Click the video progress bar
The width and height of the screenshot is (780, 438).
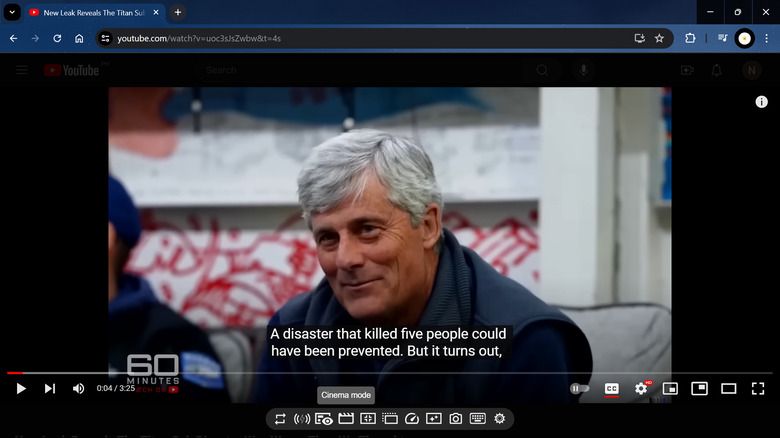click(389, 373)
